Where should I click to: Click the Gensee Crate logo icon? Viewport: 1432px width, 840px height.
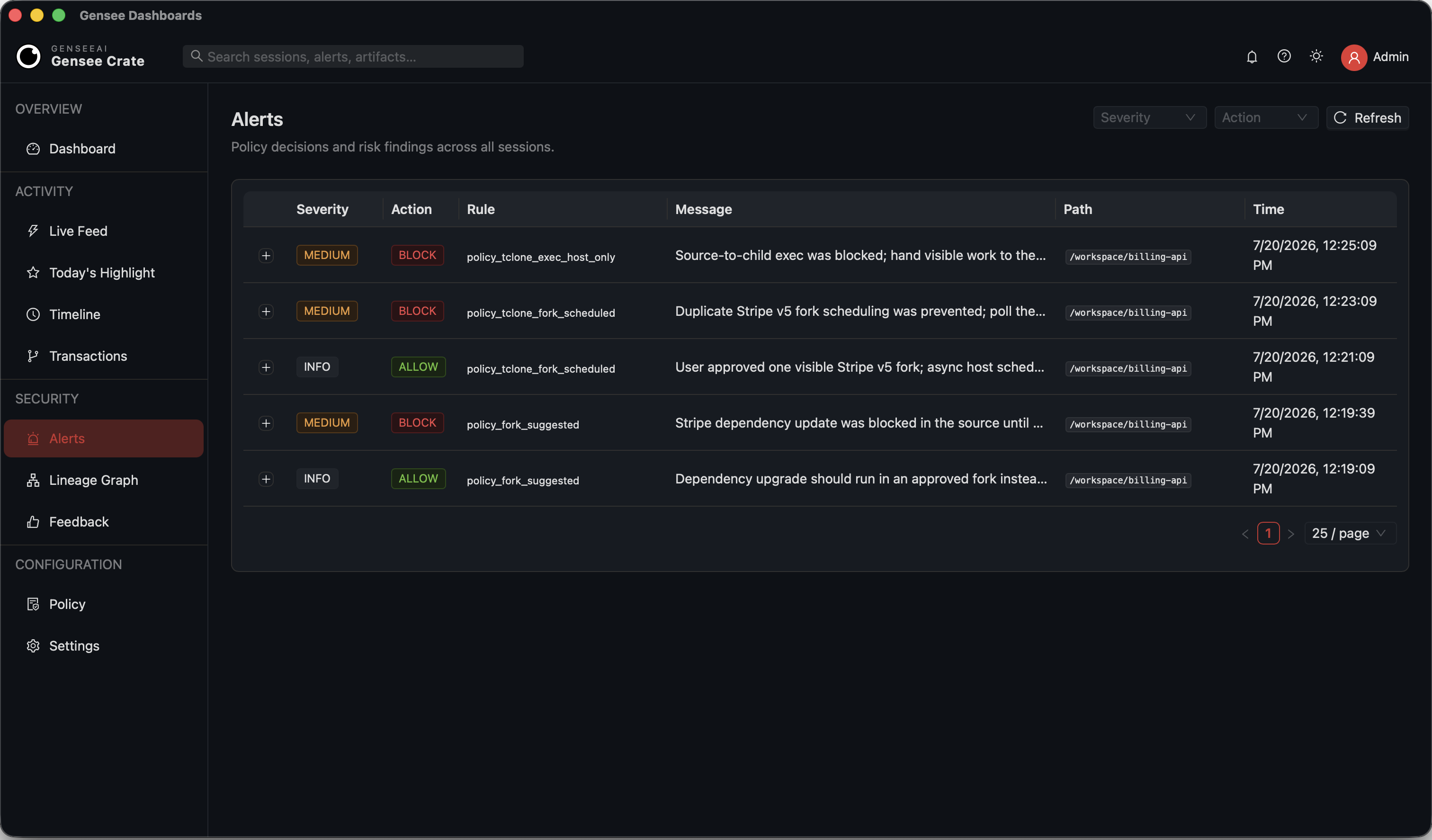[28, 56]
